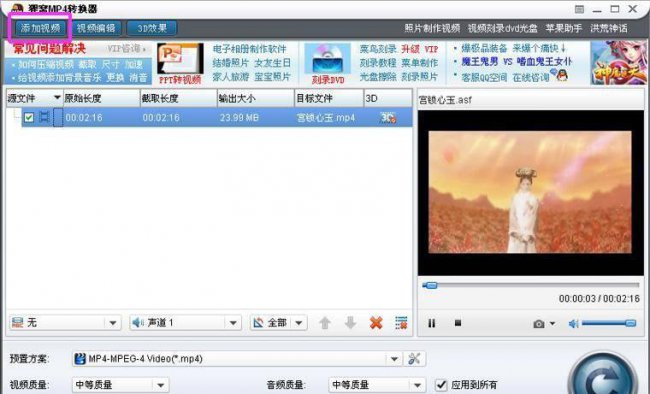Open the 3D效果 effects tab

[x=152, y=28]
